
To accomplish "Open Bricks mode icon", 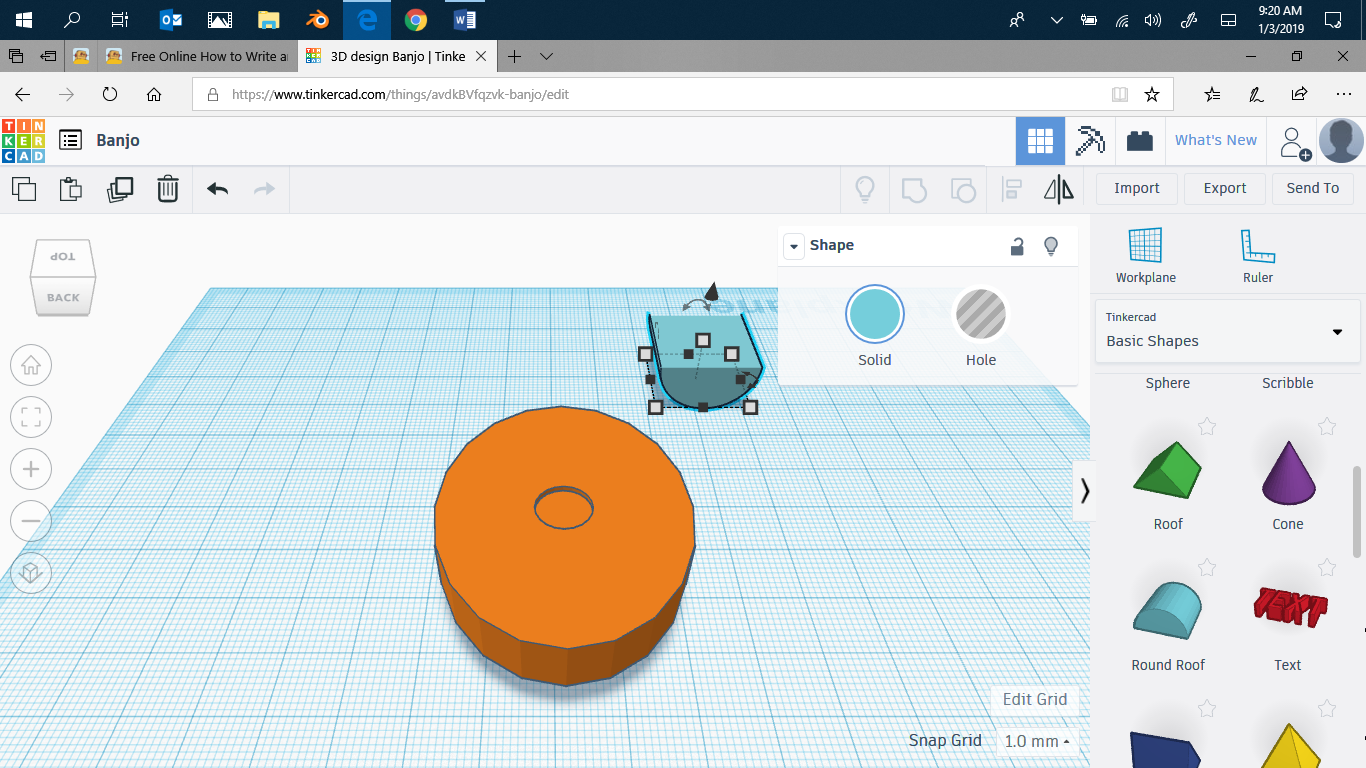I will (1140, 141).
